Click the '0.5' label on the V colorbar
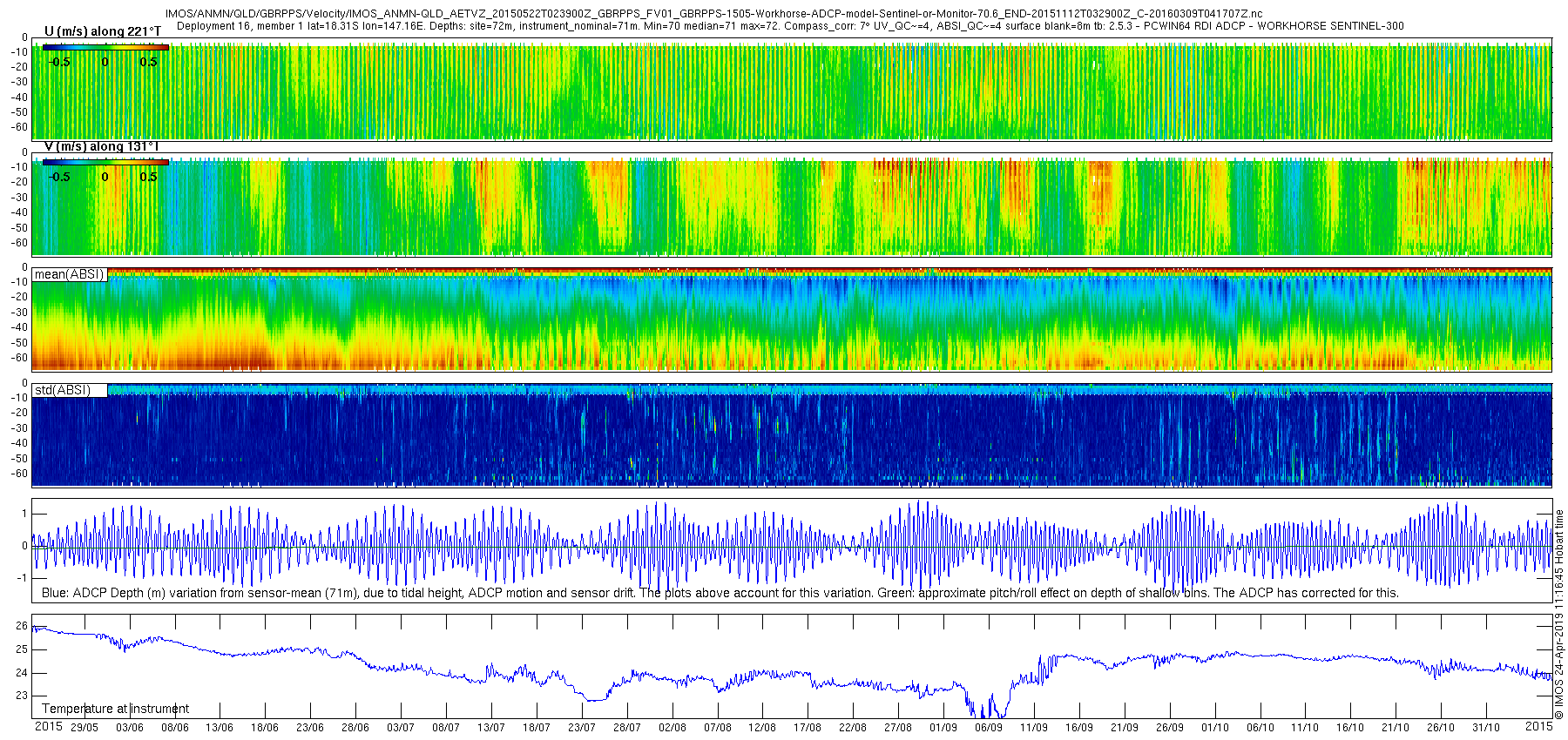 tap(149, 177)
